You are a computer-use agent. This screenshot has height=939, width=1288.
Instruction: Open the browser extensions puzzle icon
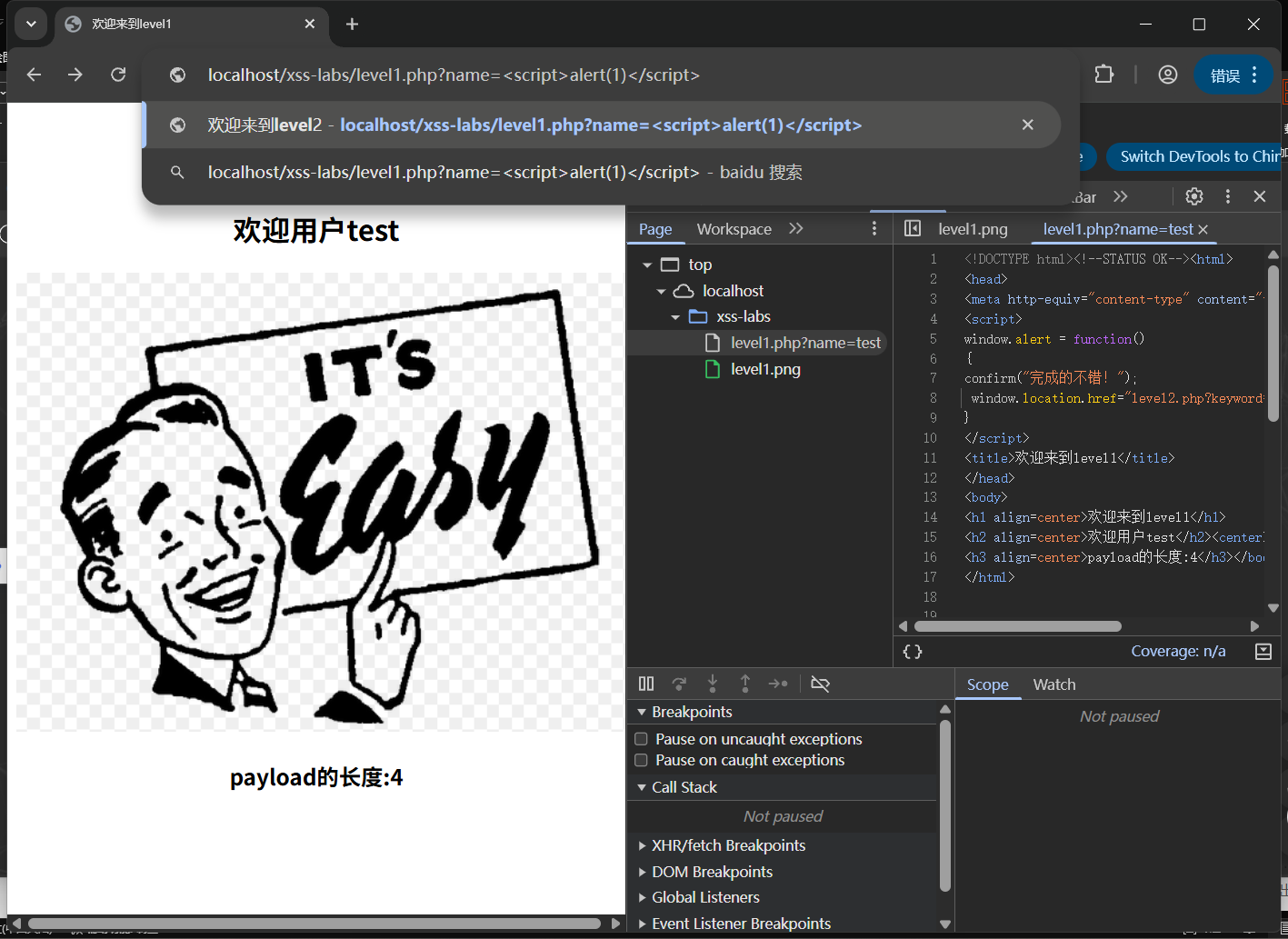click(x=1104, y=75)
